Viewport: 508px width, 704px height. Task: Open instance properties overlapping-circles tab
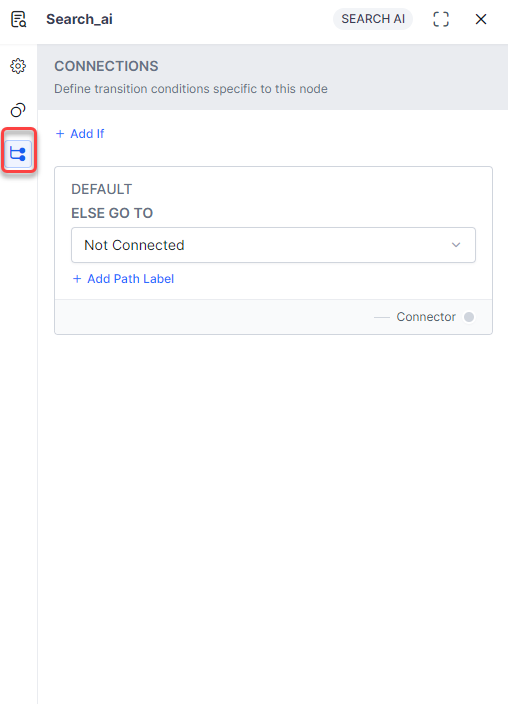(18, 110)
